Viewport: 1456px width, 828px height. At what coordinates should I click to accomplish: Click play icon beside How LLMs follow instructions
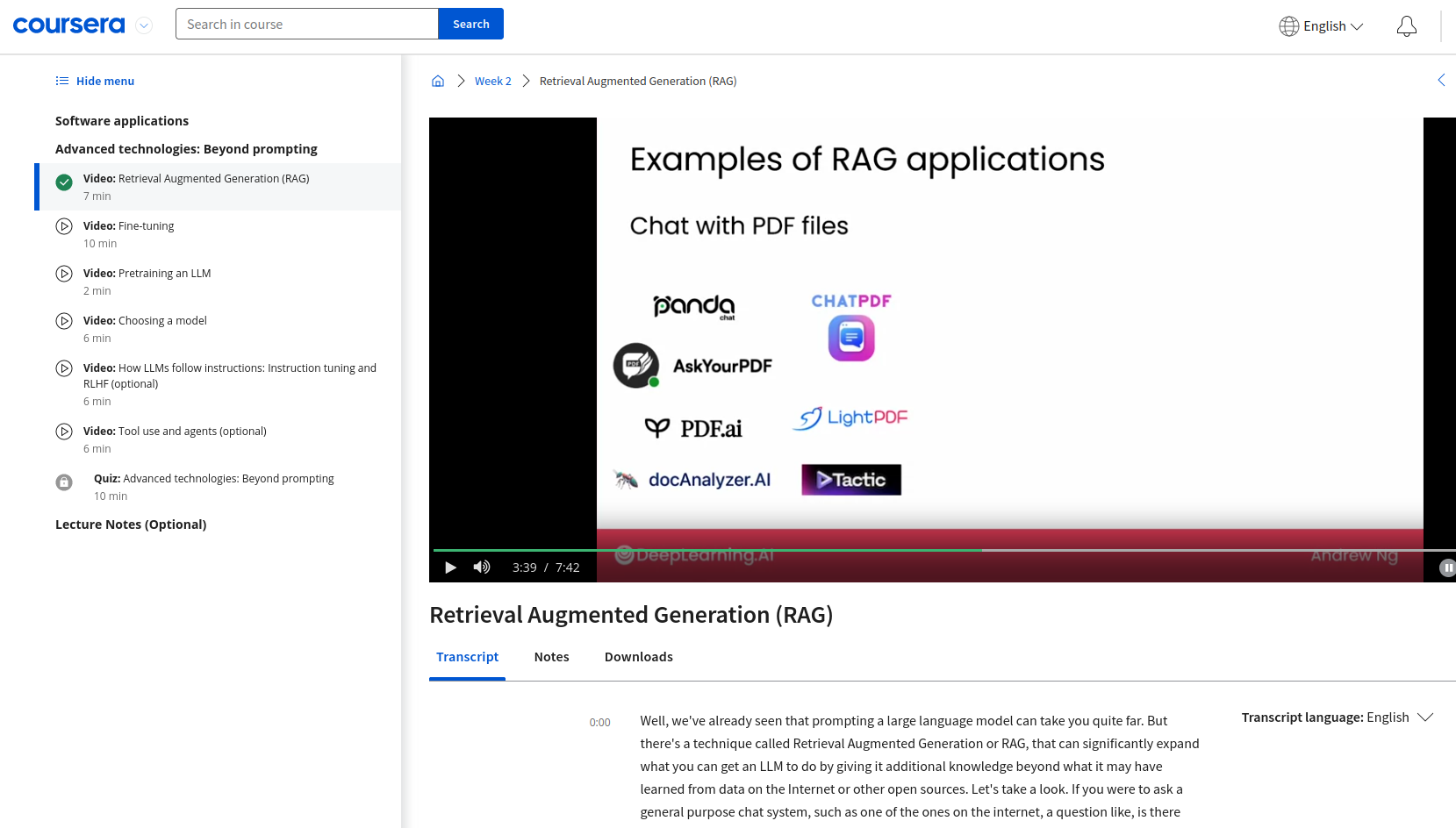(x=64, y=368)
